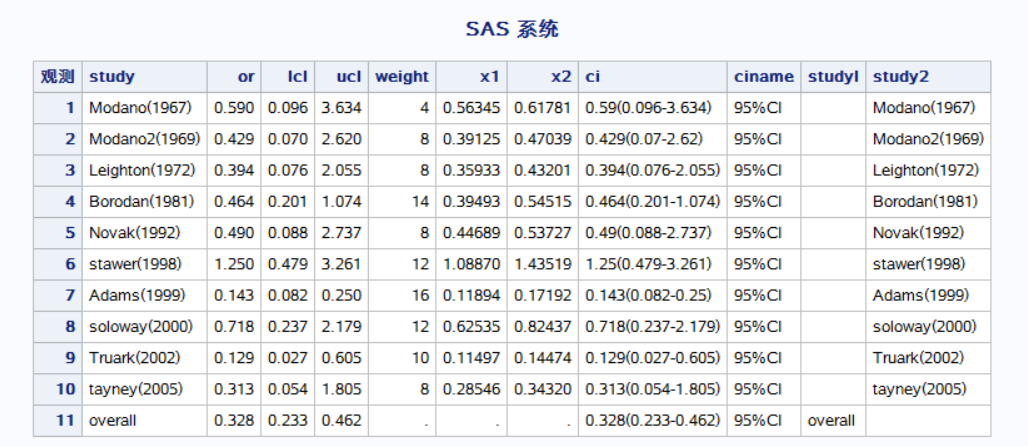Viewport: 1028px width, 446px height.
Task: Click the lcl value 0.096
Action: click(x=288, y=108)
